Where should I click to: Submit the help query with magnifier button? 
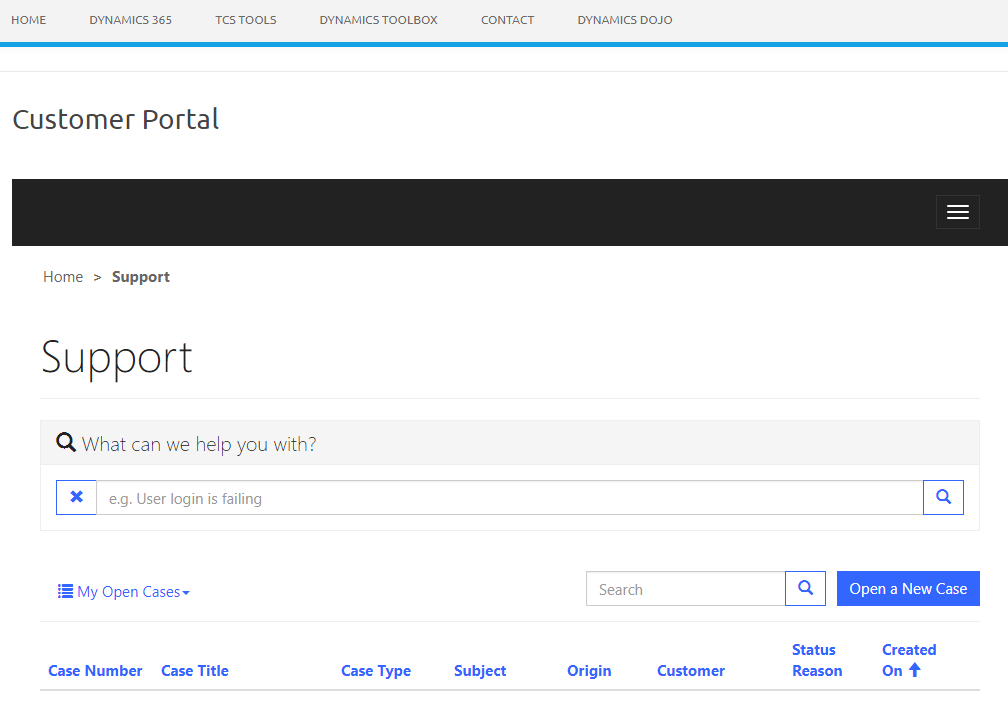tap(943, 497)
